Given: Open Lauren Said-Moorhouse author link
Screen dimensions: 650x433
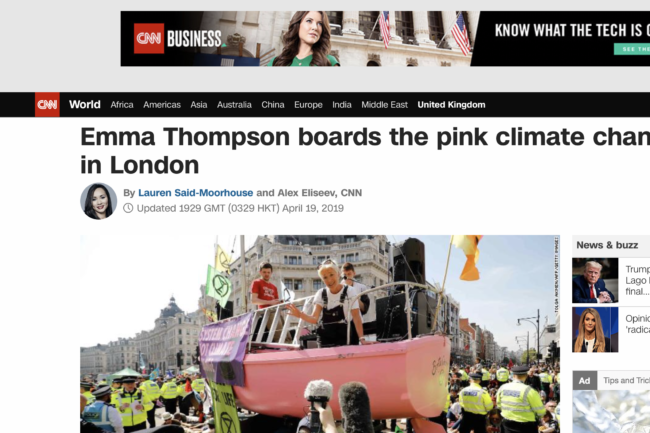Looking at the screenshot, I should [x=196, y=193].
